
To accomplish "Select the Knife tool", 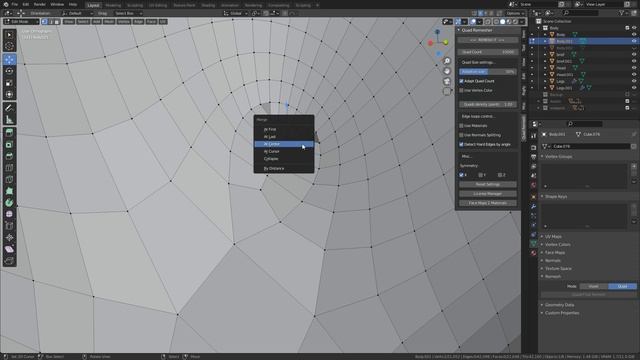I will [x=9, y=180].
